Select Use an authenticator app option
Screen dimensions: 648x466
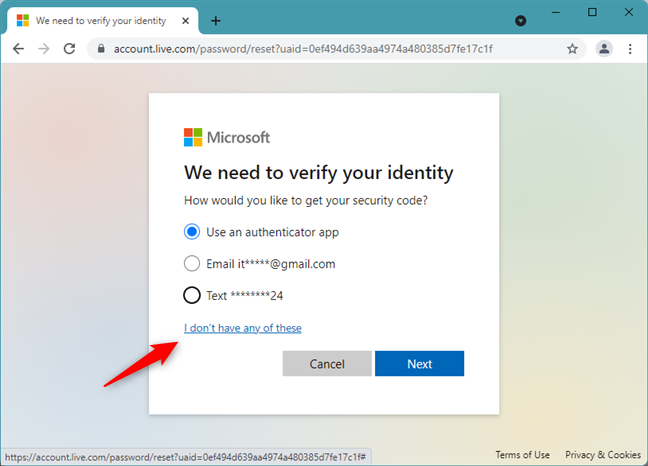(x=192, y=232)
